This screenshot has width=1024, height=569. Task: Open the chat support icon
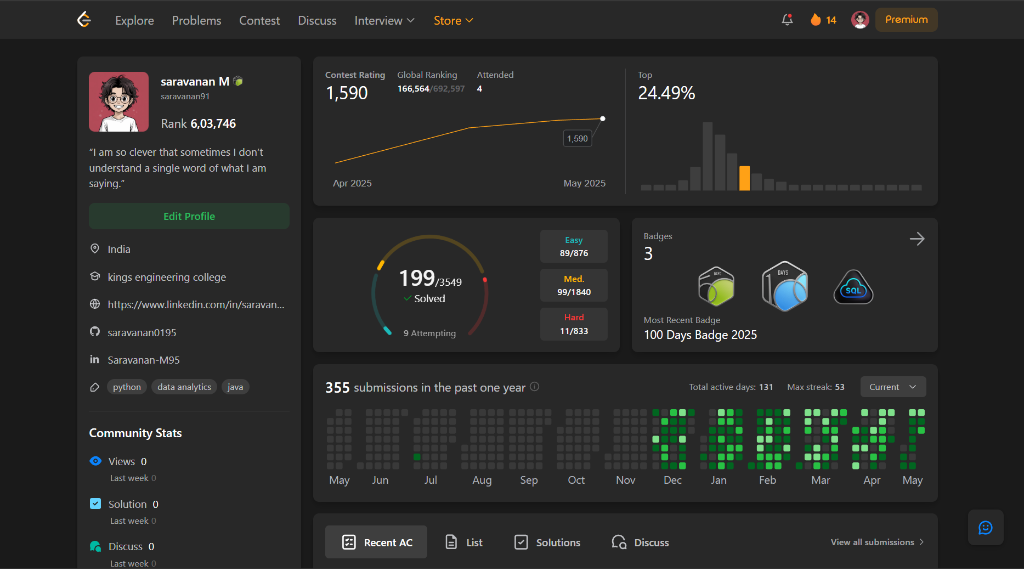coord(985,527)
